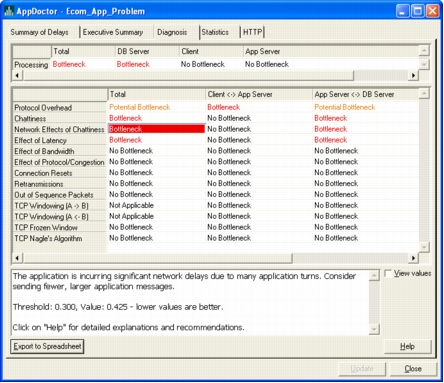The height and width of the screenshot is (383, 444).
Task: Click the DB Server column header
Action: (147, 51)
